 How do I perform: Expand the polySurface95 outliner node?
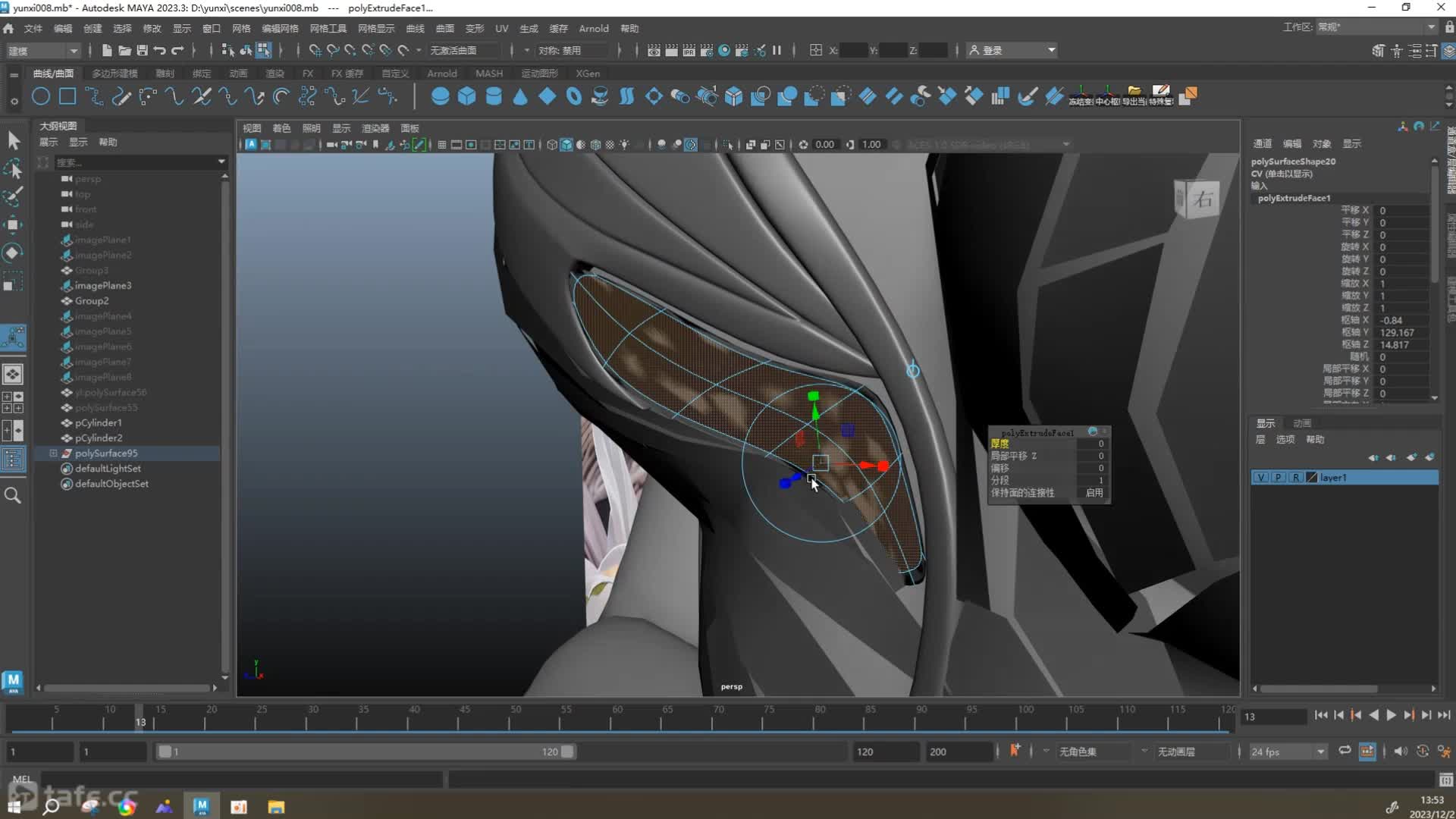click(x=53, y=453)
